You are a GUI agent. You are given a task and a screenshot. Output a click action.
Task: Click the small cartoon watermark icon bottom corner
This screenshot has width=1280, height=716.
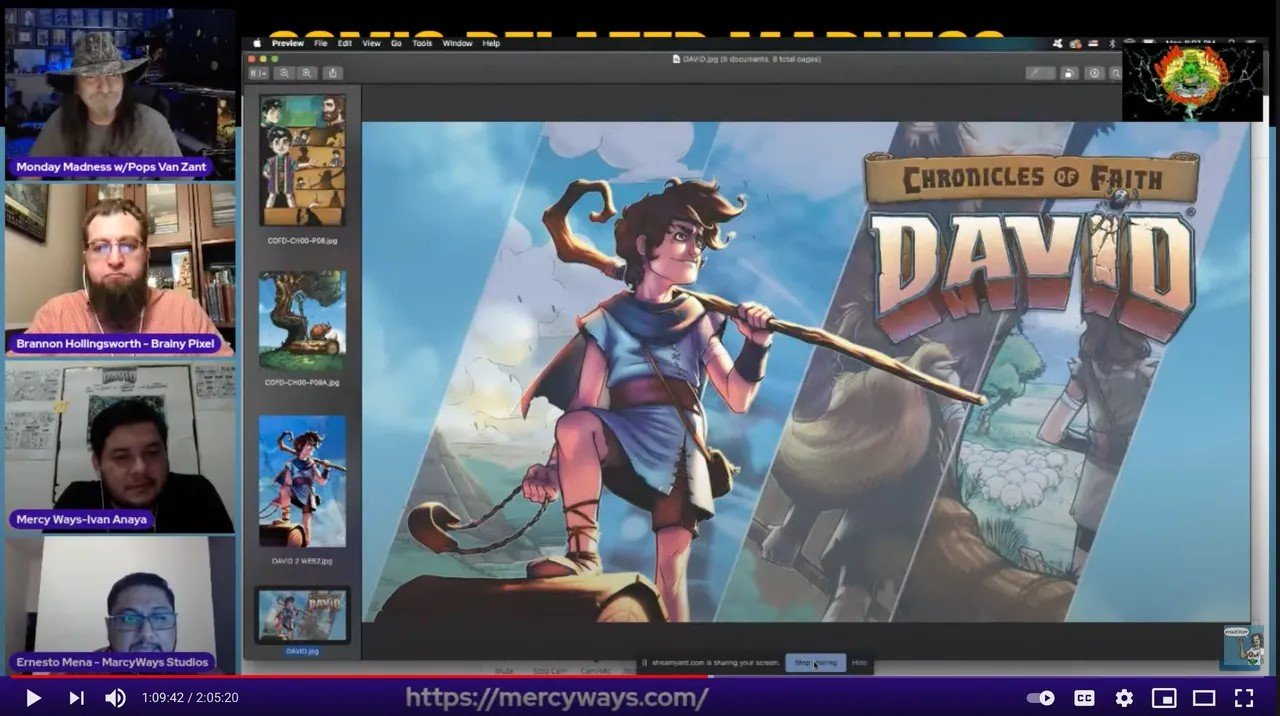(1243, 647)
